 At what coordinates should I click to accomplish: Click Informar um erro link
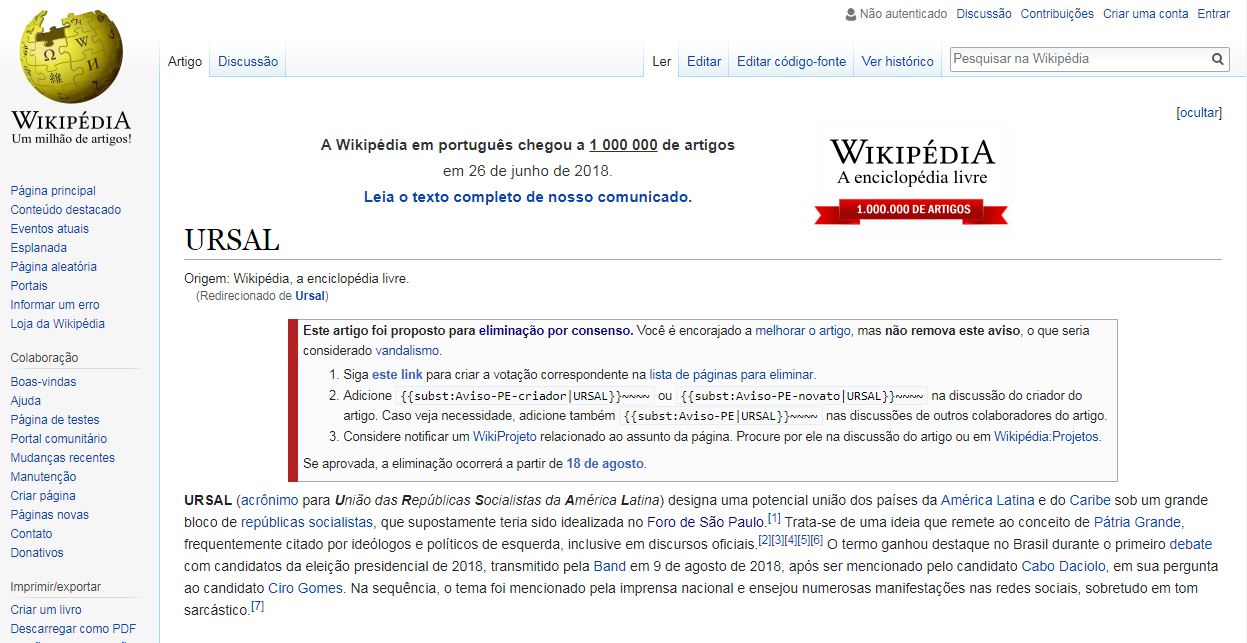coord(55,304)
